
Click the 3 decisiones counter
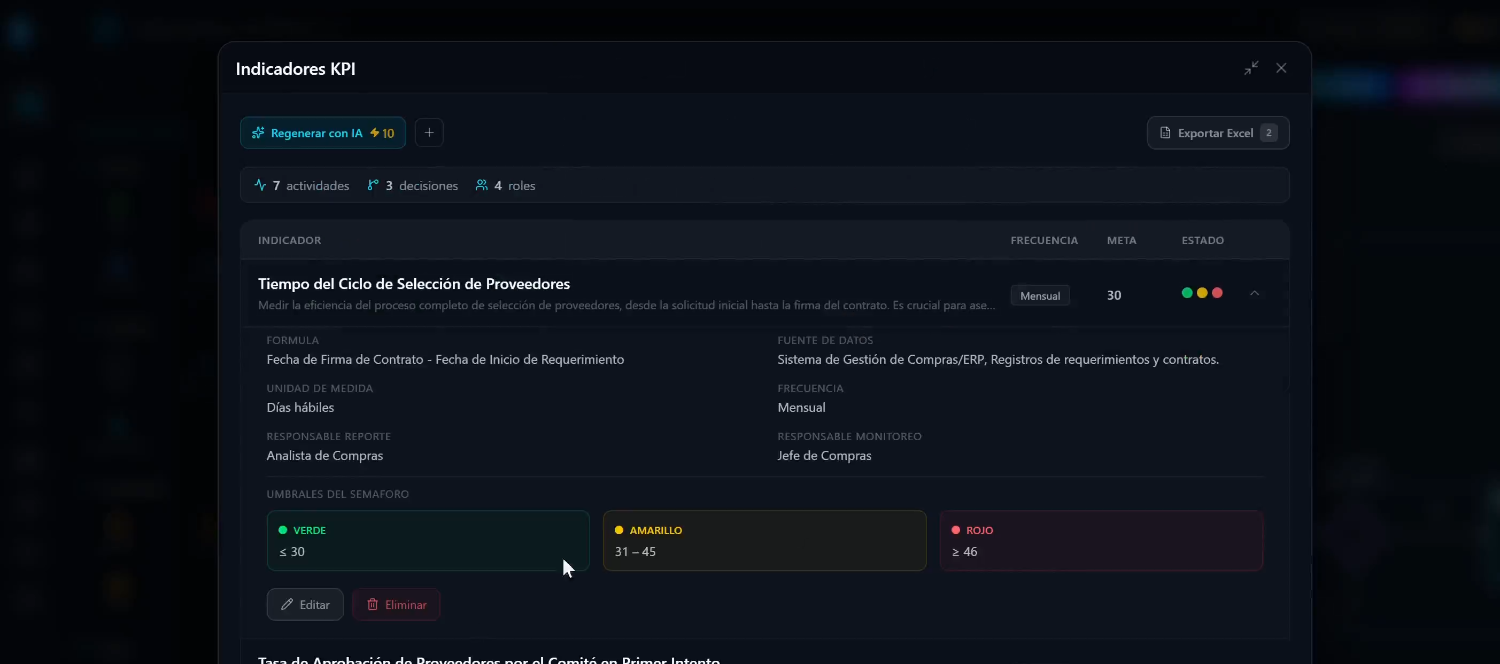click(x=413, y=185)
